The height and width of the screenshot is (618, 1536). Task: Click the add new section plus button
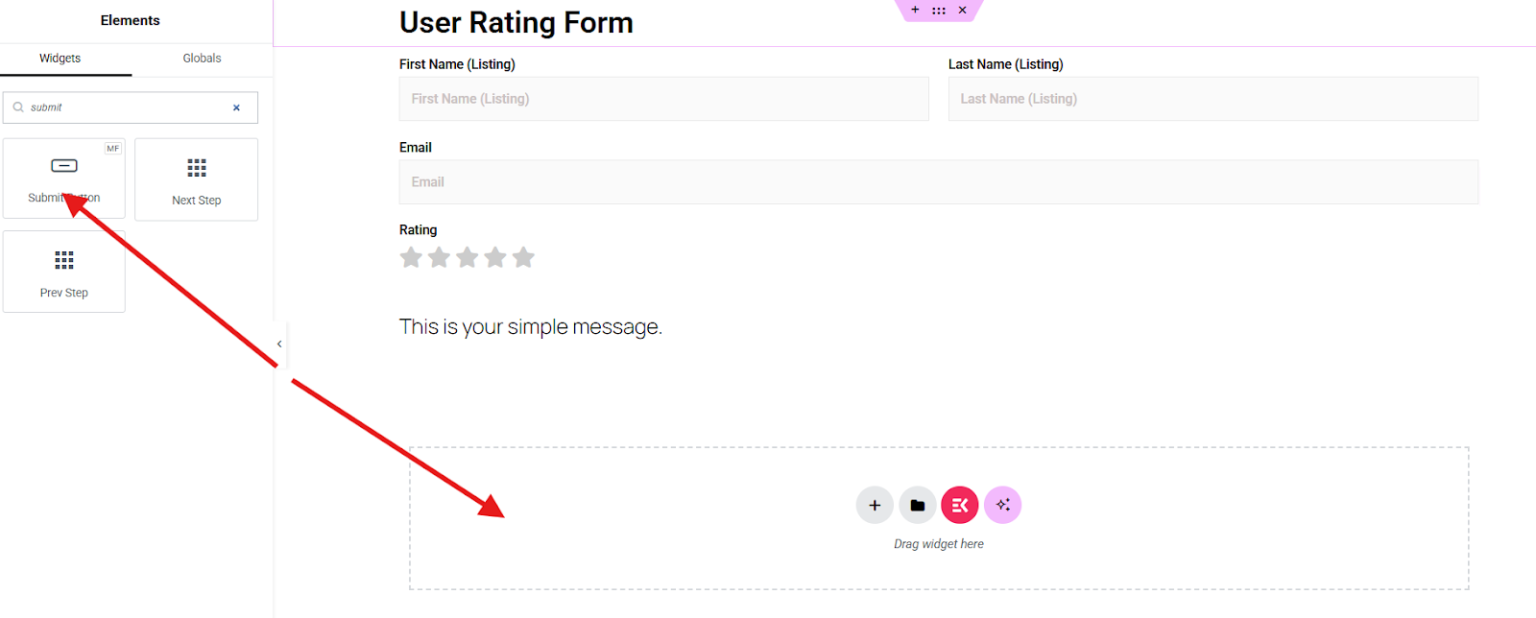pos(875,505)
